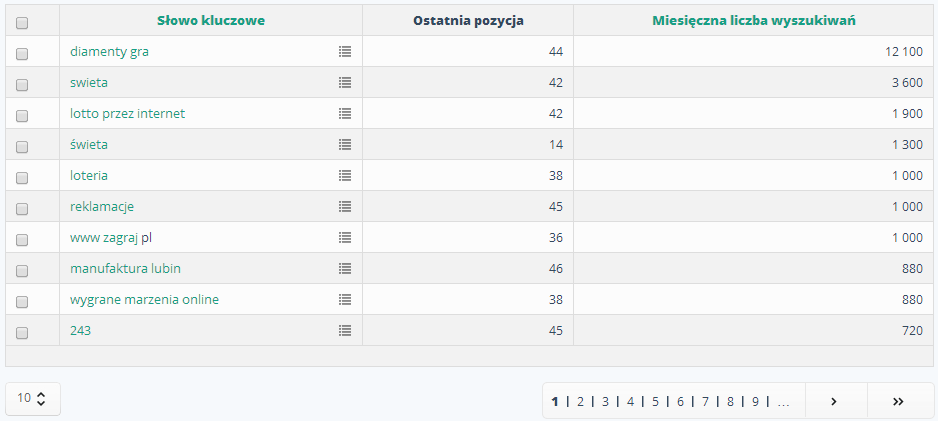Jump to last page with double arrow
This screenshot has width=938, height=421.
pyautogui.click(x=897, y=401)
